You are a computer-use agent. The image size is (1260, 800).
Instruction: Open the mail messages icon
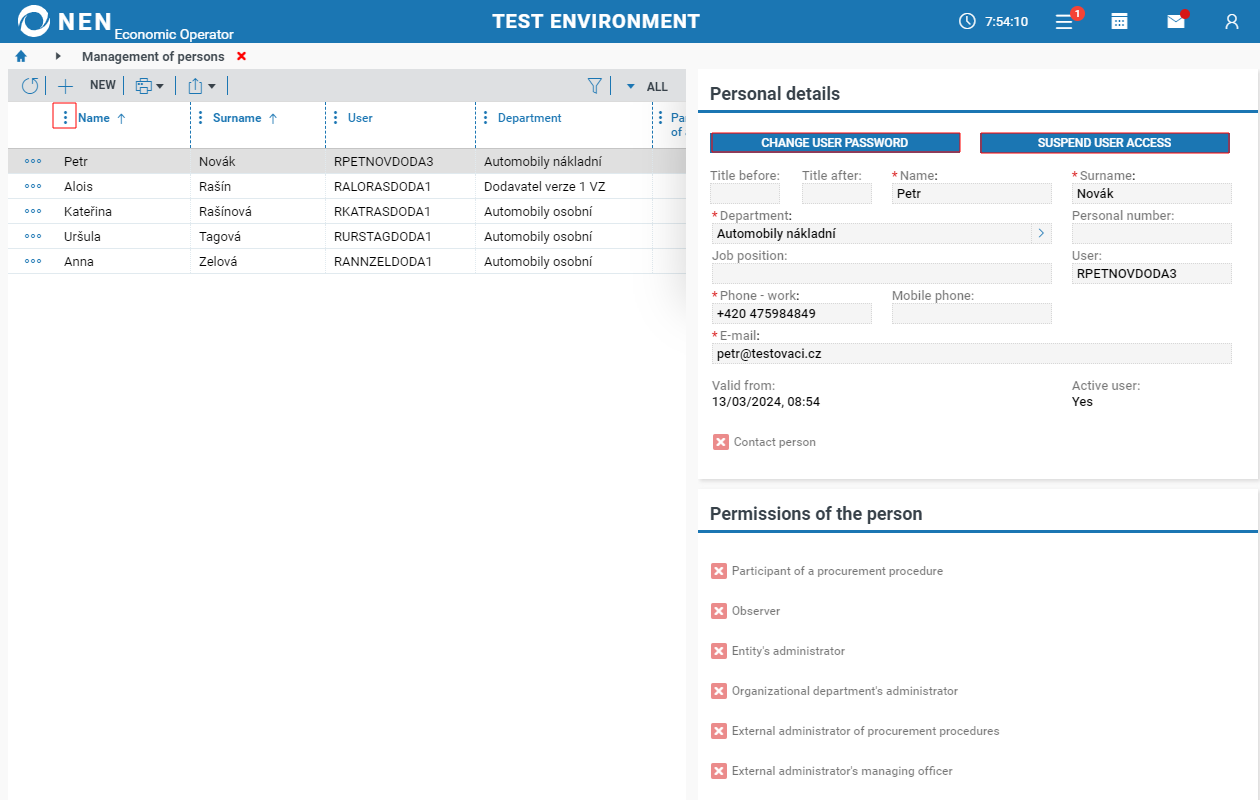pyautogui.click(x=1176, y=21)
